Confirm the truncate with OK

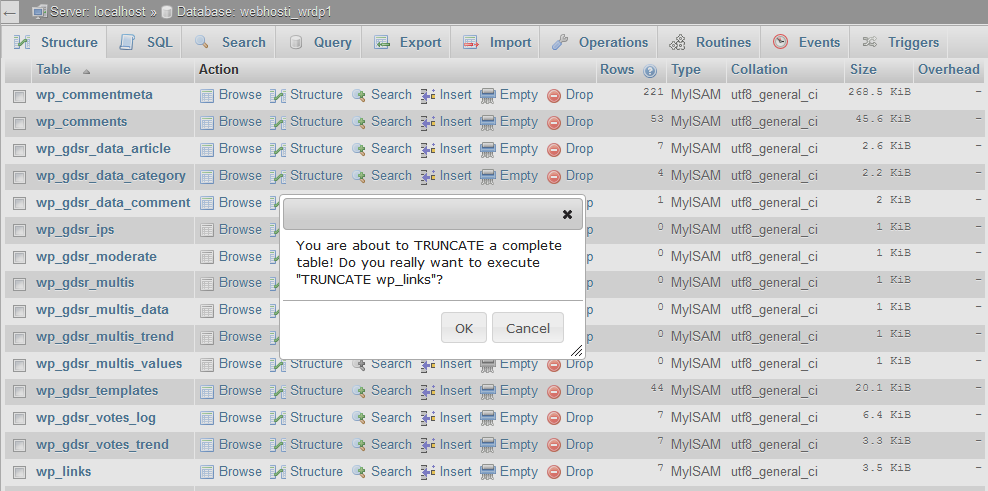(464, 328)
